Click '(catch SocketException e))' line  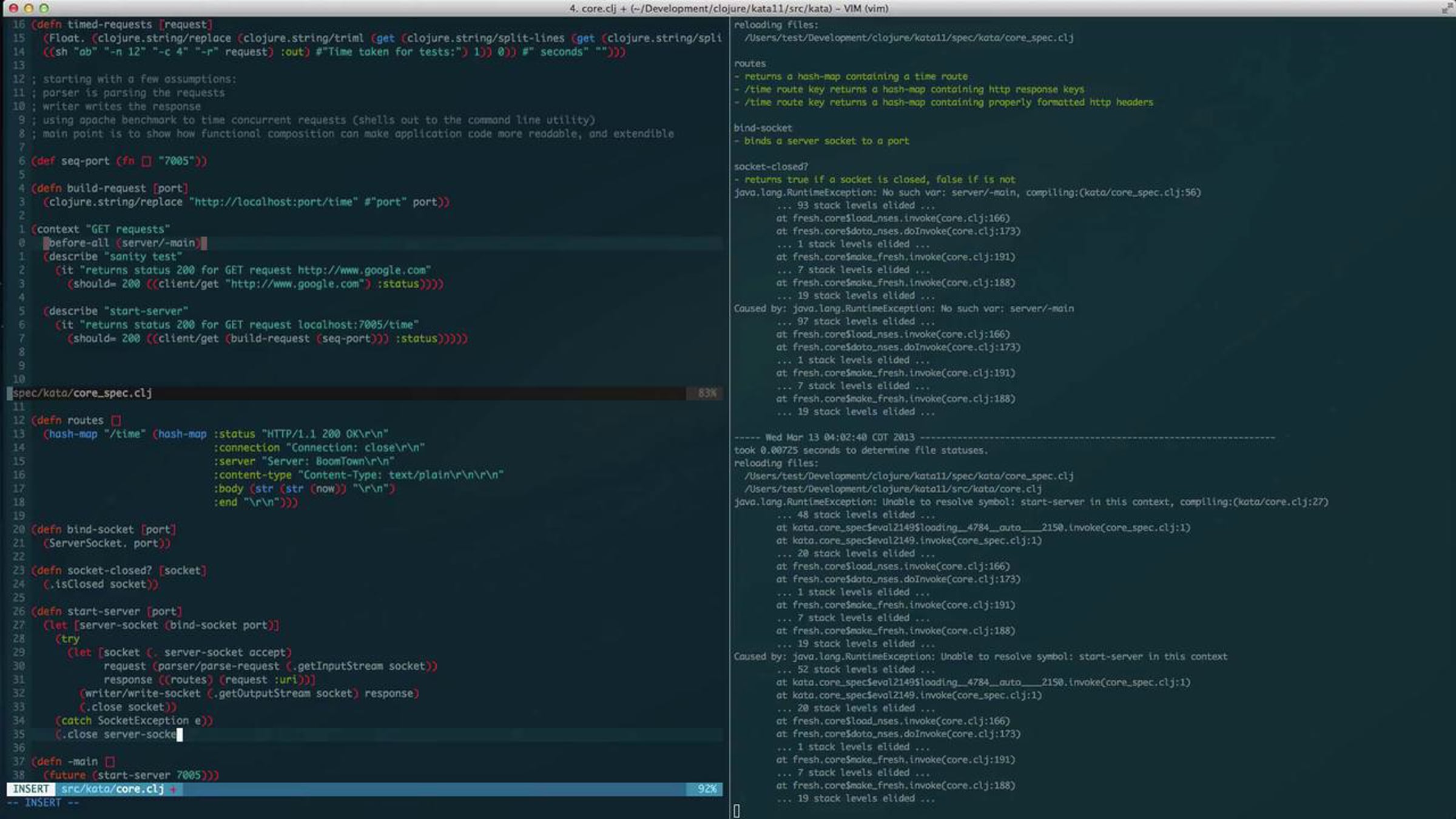point(134,721)
